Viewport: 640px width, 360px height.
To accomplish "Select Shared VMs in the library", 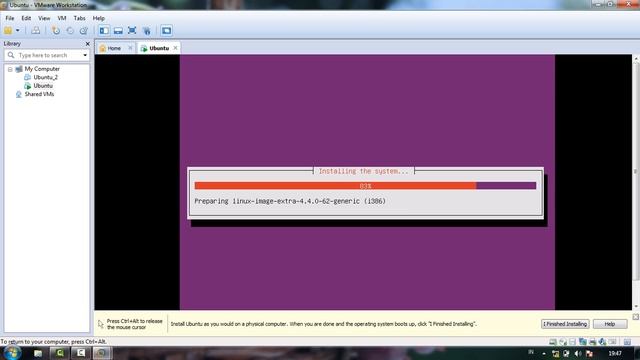I will pyautogui.click(x=39, y=94).
